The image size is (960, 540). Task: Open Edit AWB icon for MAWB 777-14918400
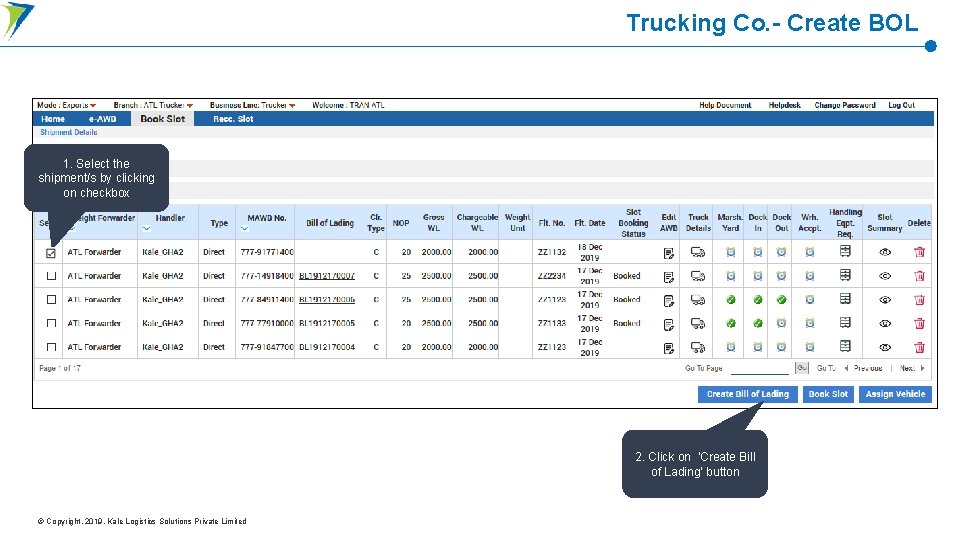(669, 277)
